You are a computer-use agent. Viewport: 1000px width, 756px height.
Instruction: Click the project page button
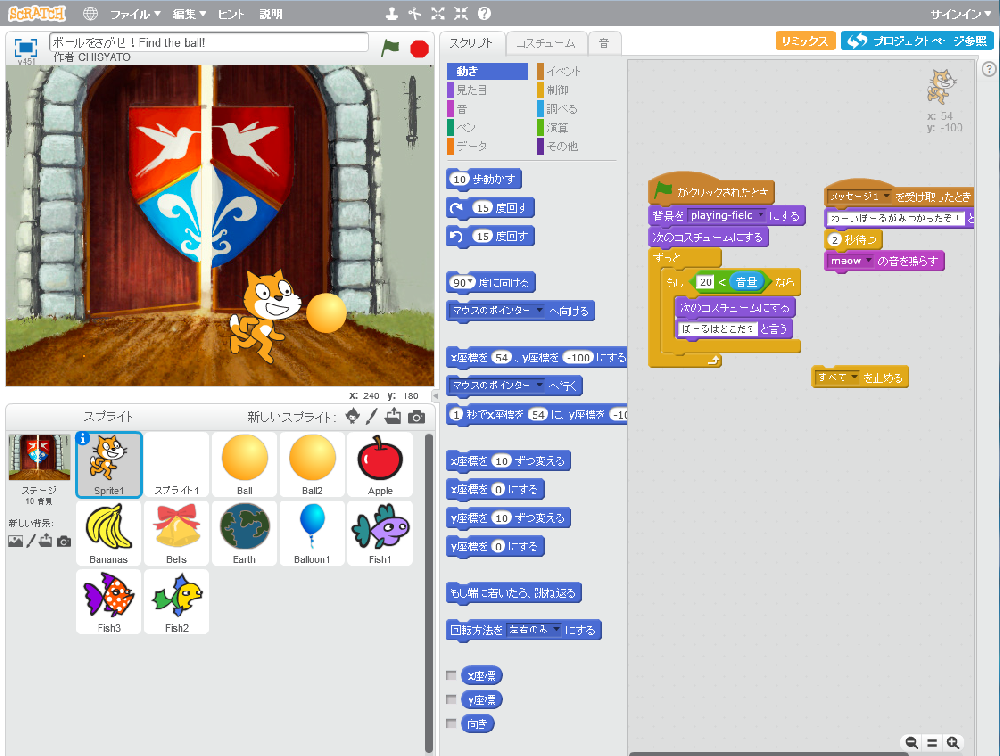(x=917, y=41)
